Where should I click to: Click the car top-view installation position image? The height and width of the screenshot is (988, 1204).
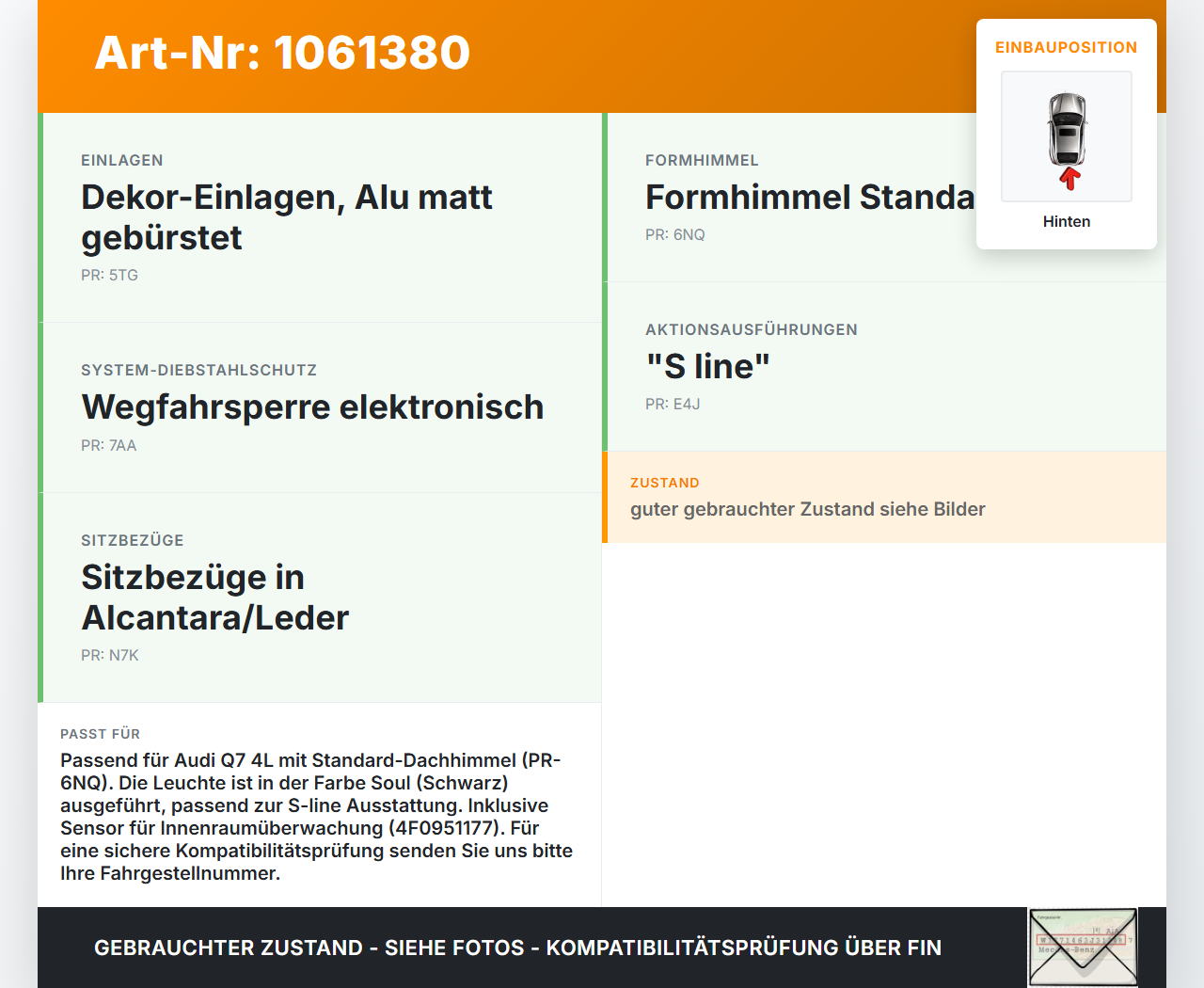click(x=1067, y=136)
